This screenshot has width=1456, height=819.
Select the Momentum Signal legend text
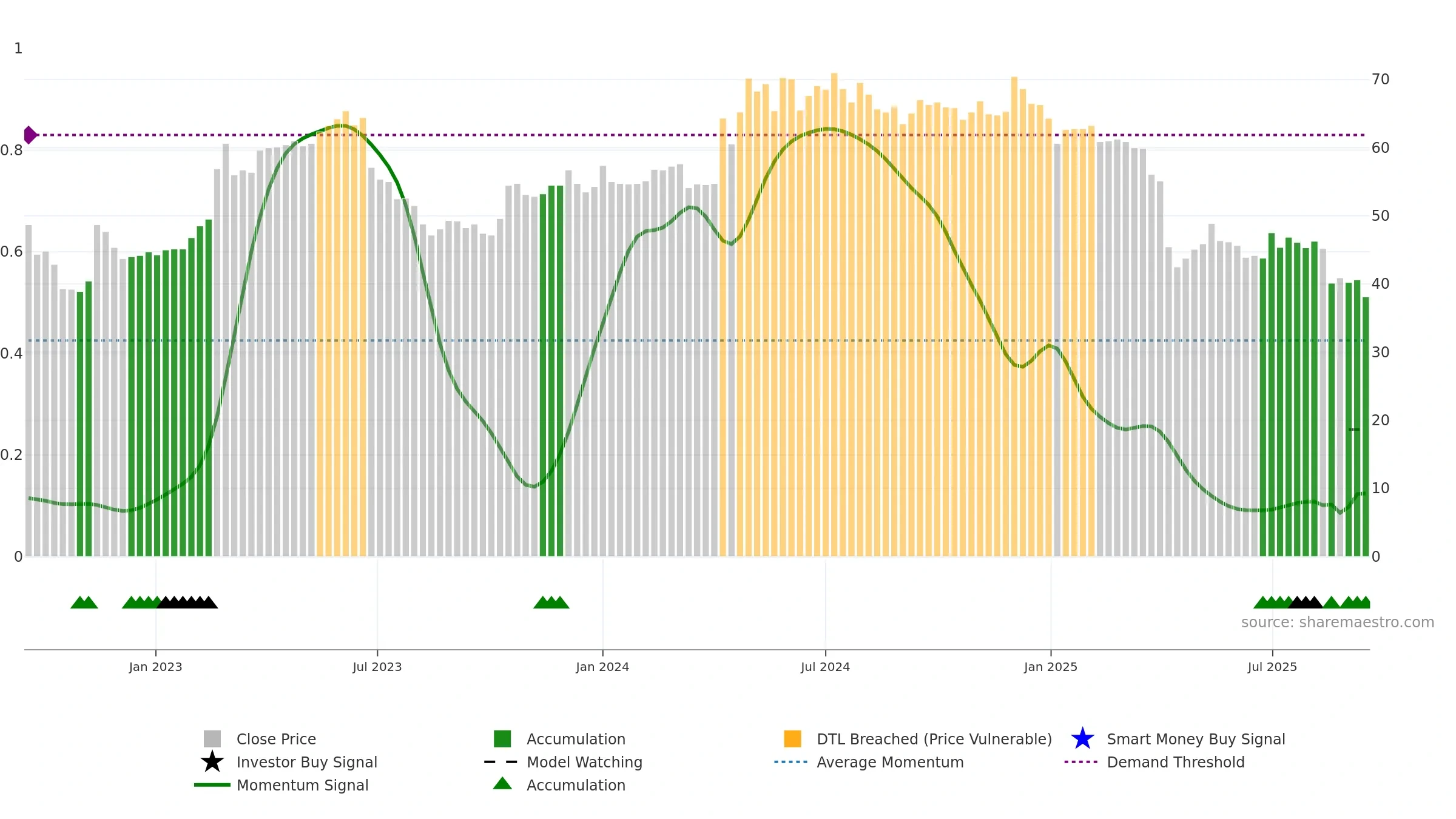click(x=303, y=785)
